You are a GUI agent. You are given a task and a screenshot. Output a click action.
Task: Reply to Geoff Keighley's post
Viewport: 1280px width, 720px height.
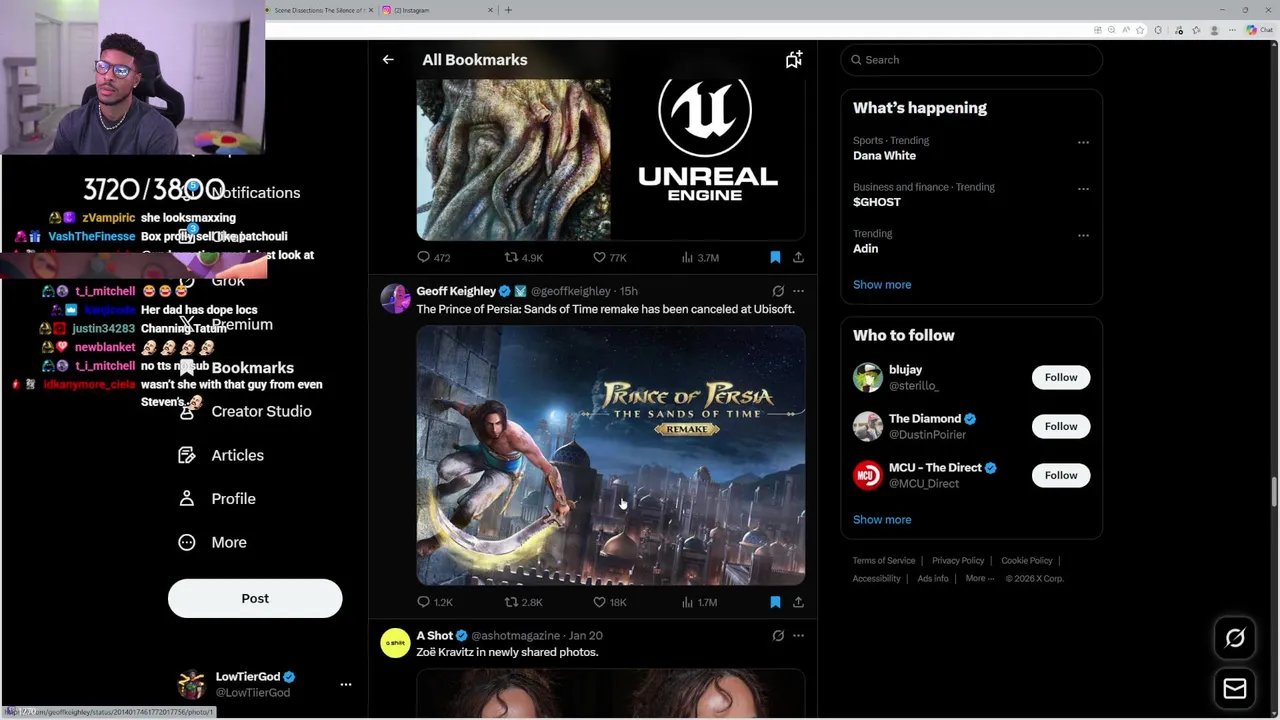434,602
